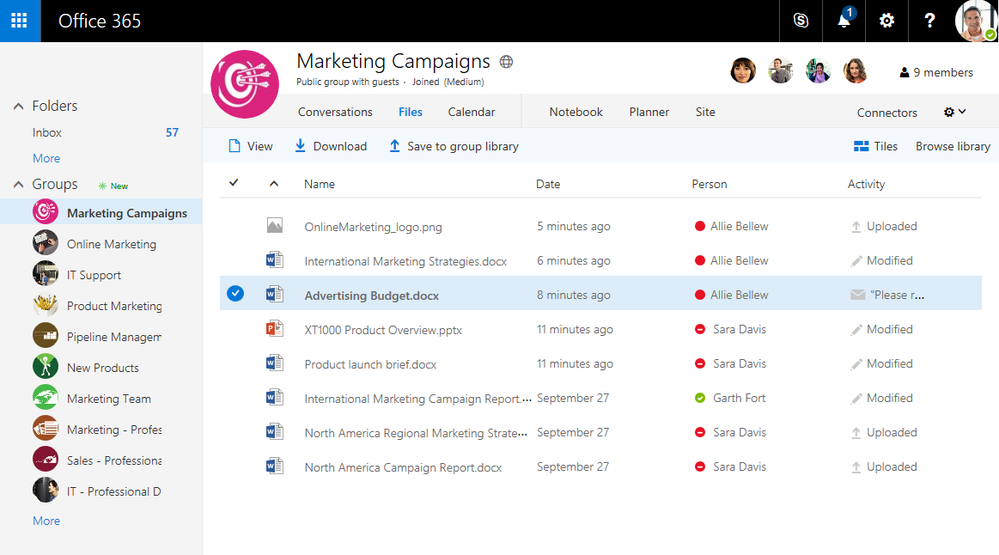Sort by Person column header
Viewport: 999px width, 555px height.
tap(709, 184)
